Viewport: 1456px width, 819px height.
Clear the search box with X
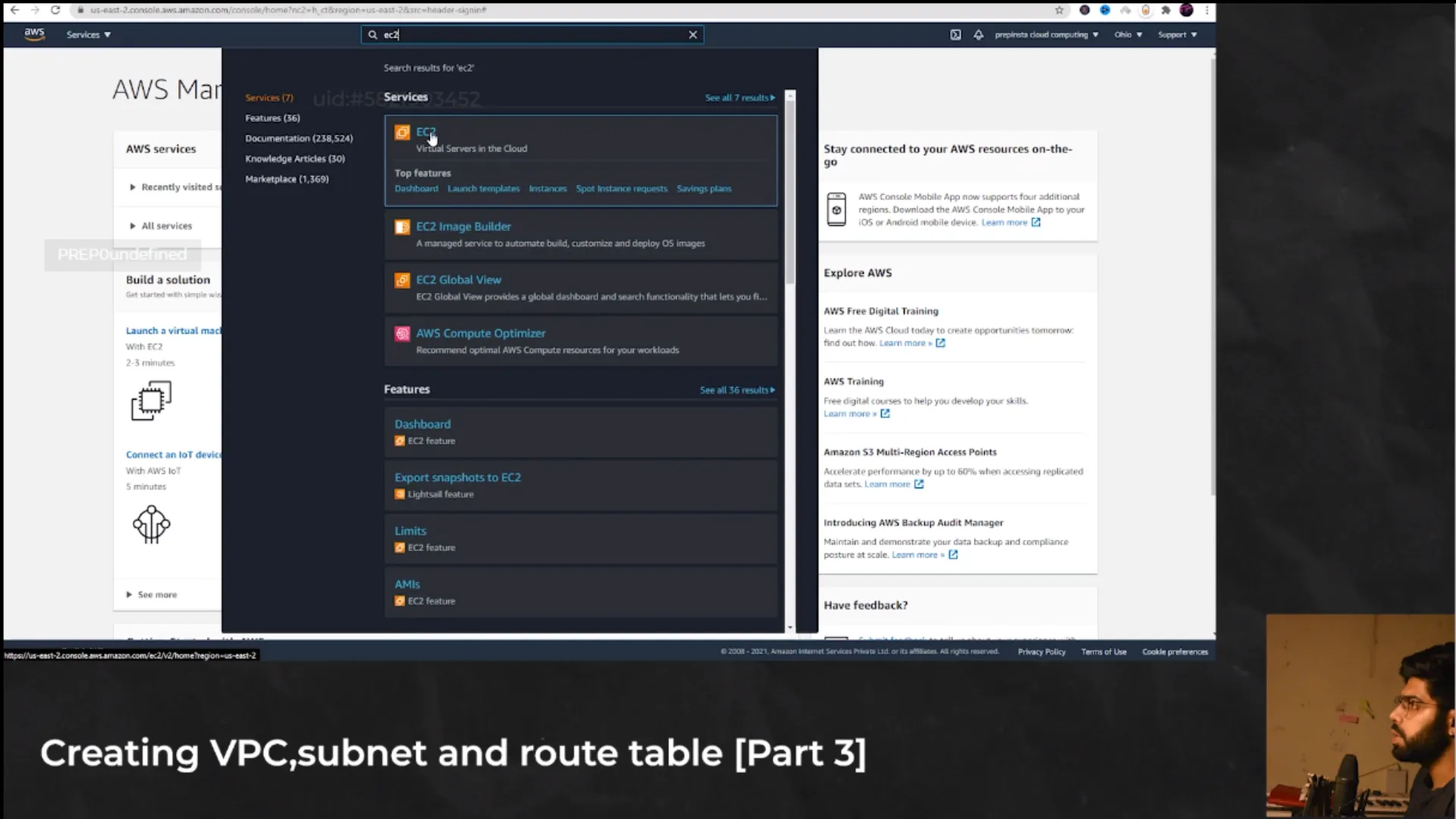(x=692, y=35)
